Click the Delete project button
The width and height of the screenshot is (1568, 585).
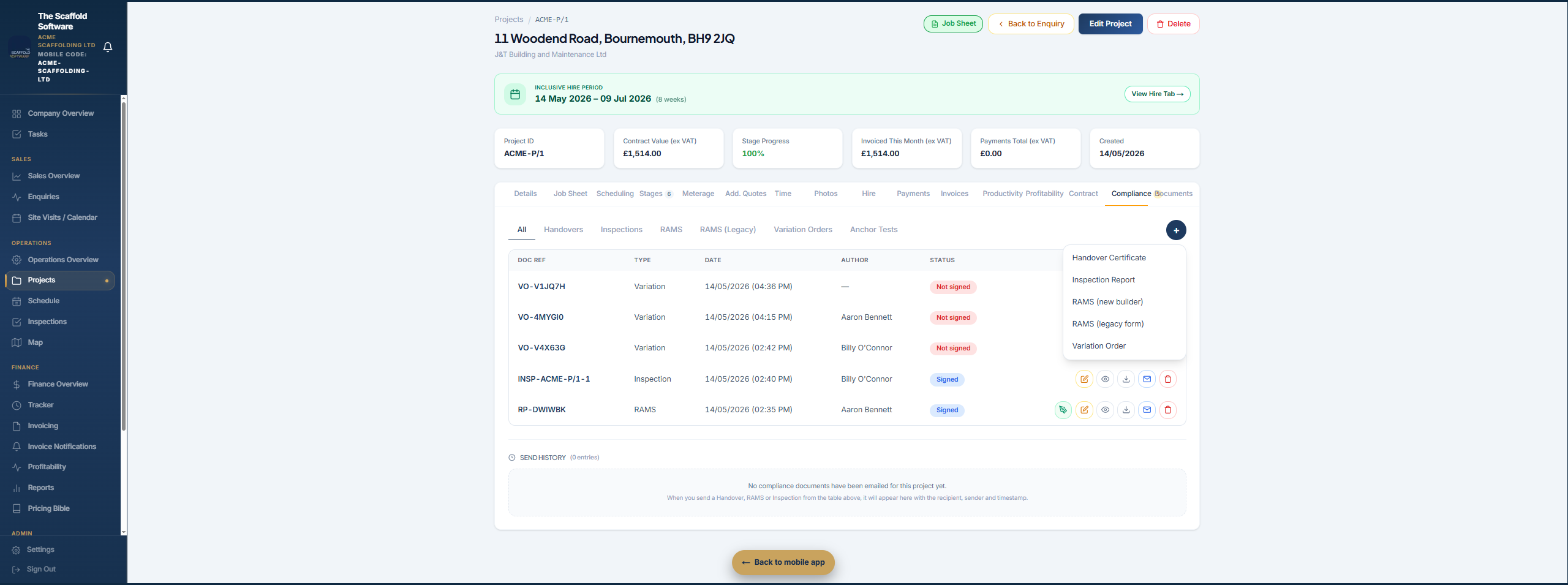click(1173, 24)
